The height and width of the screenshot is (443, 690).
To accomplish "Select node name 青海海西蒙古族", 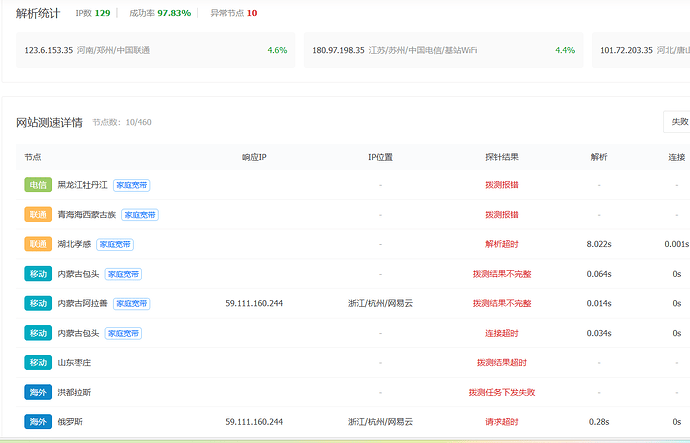I will tap(87, 215).
